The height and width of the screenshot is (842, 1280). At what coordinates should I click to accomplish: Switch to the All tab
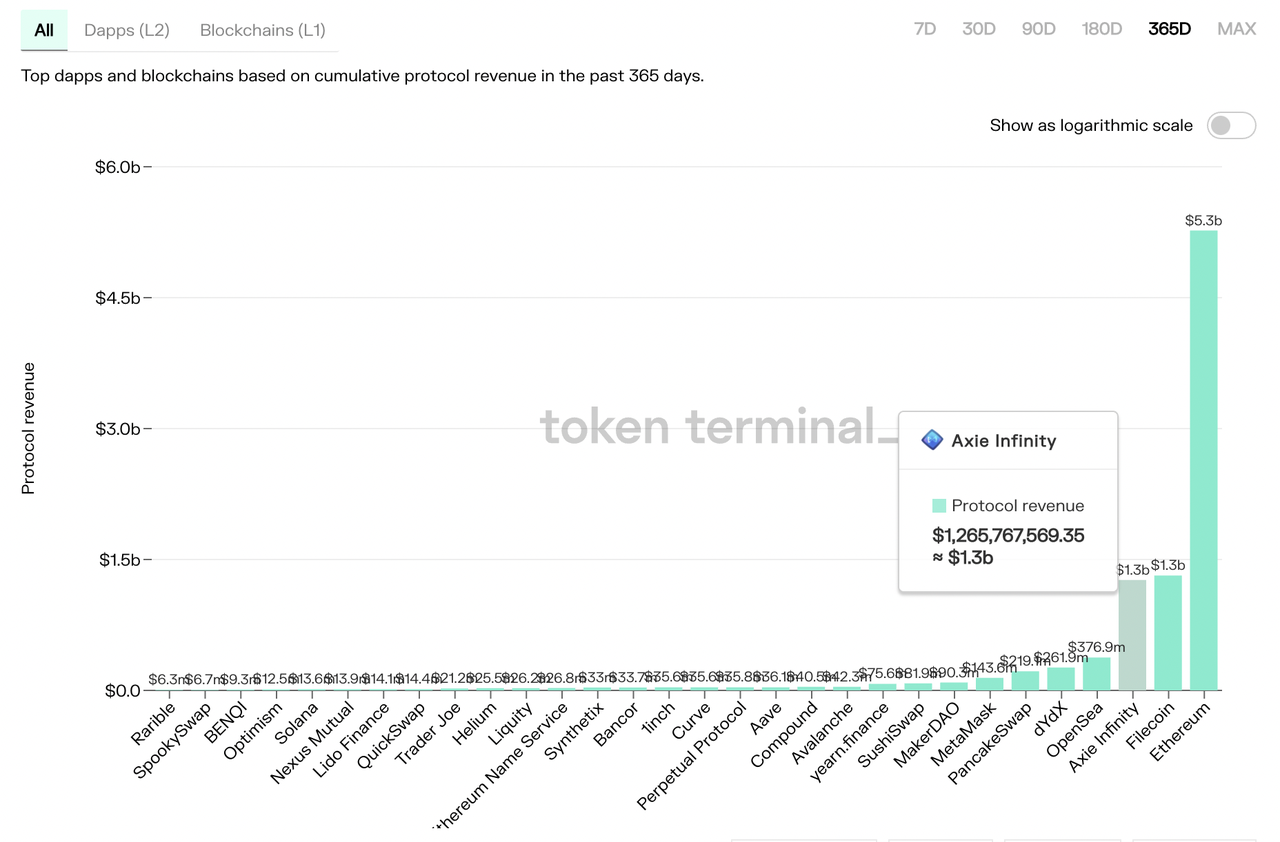[x=44, y=30]
